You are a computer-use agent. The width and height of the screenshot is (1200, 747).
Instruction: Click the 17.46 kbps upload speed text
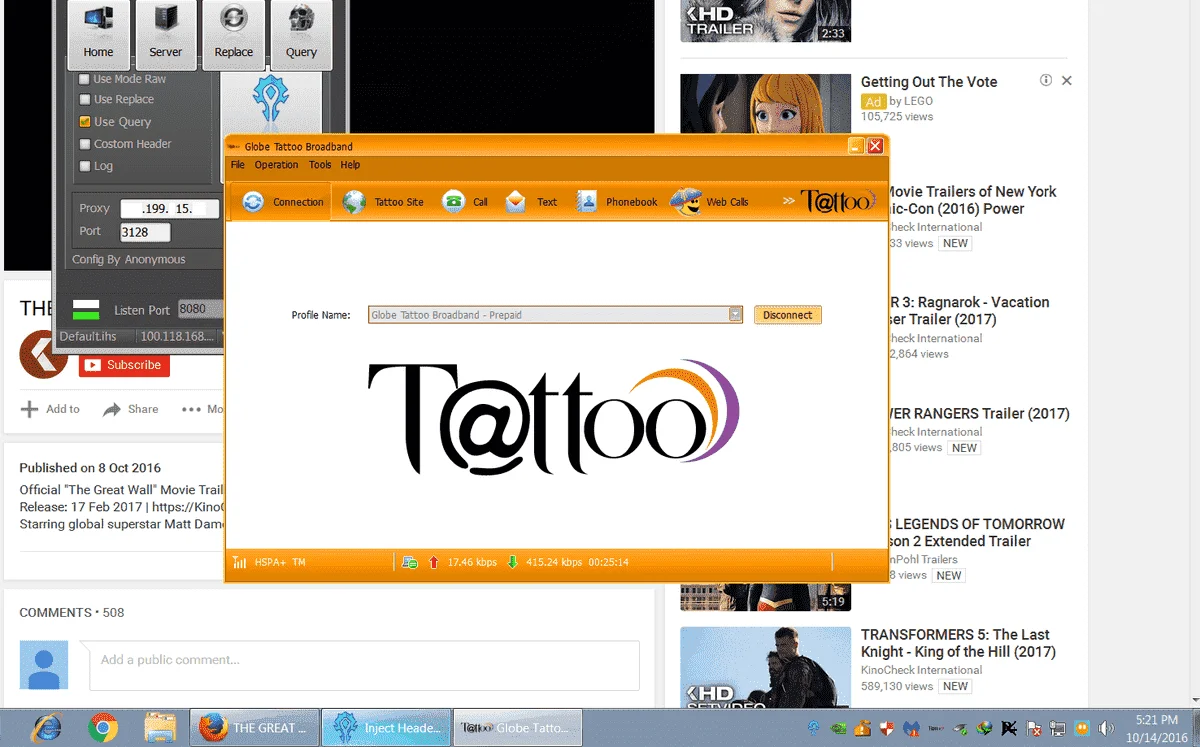click(x=472, y=563)
